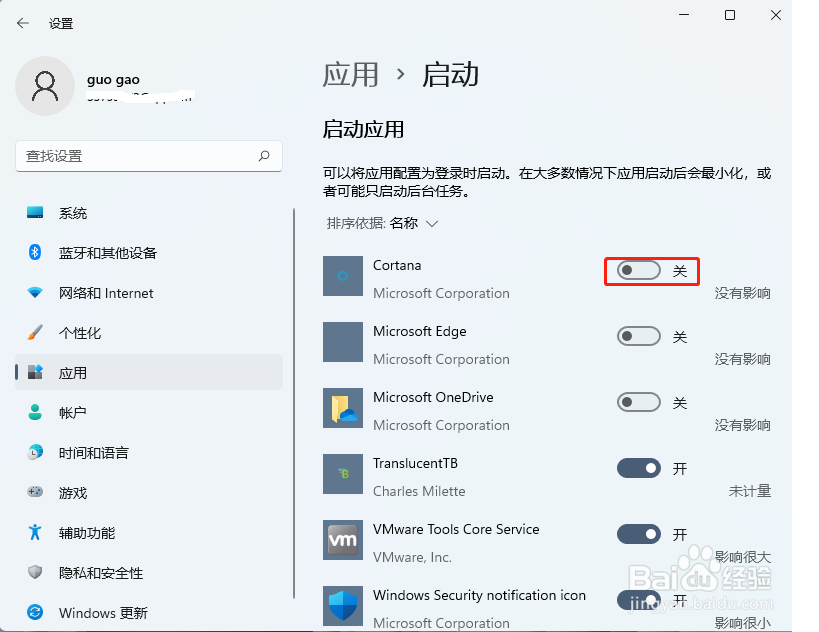Image resolution: width=819 pixels, height=632 pixels.
Task: Click the person icon for 帐户
Action: point(35,413)
